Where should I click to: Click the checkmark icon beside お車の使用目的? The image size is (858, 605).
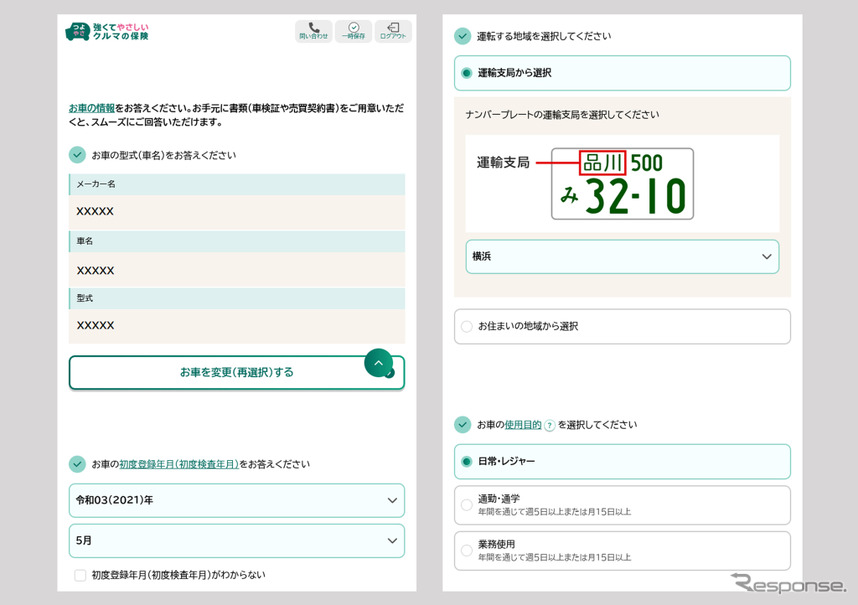(462, 424)
